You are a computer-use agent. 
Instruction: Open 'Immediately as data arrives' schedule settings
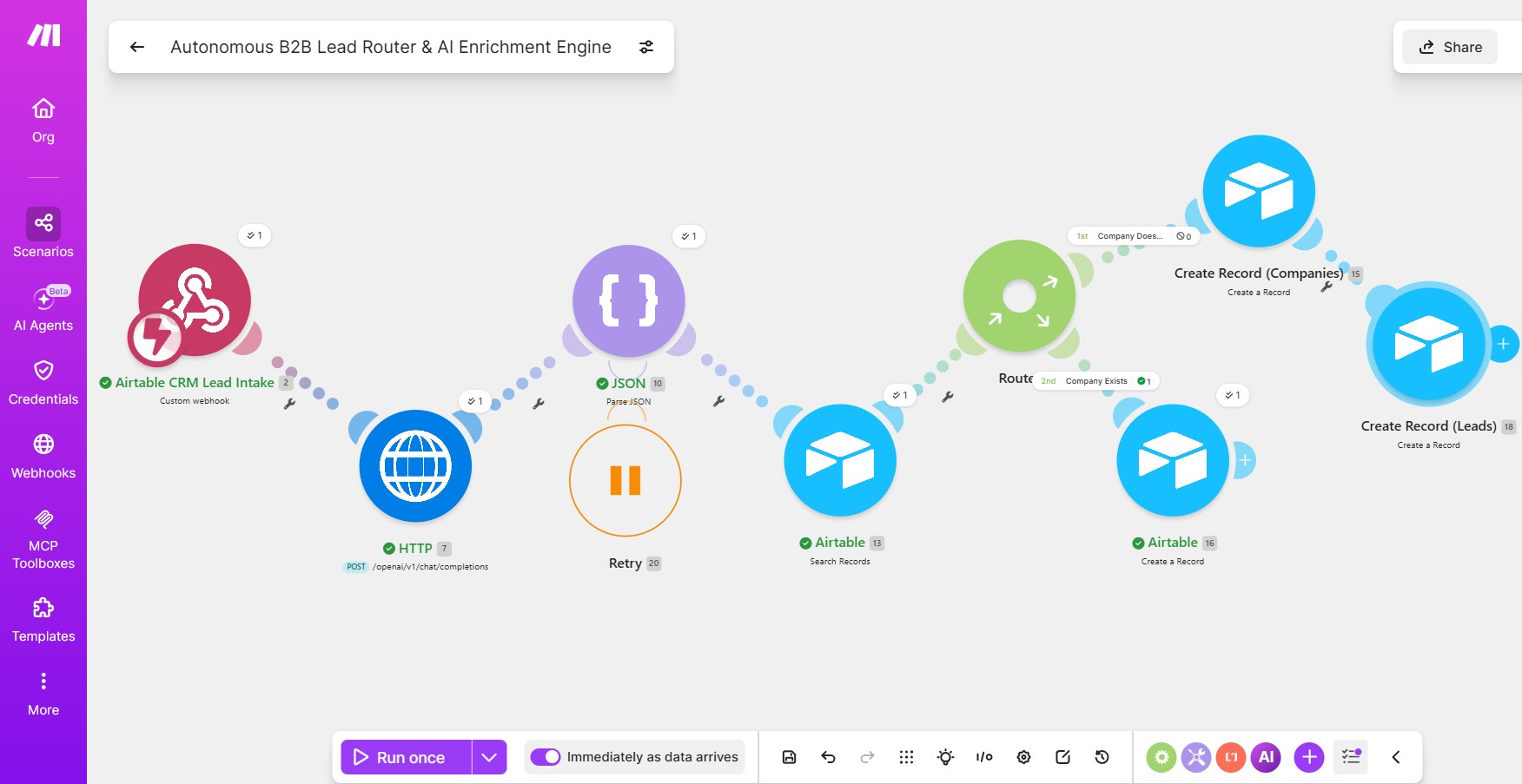[652, 757]
